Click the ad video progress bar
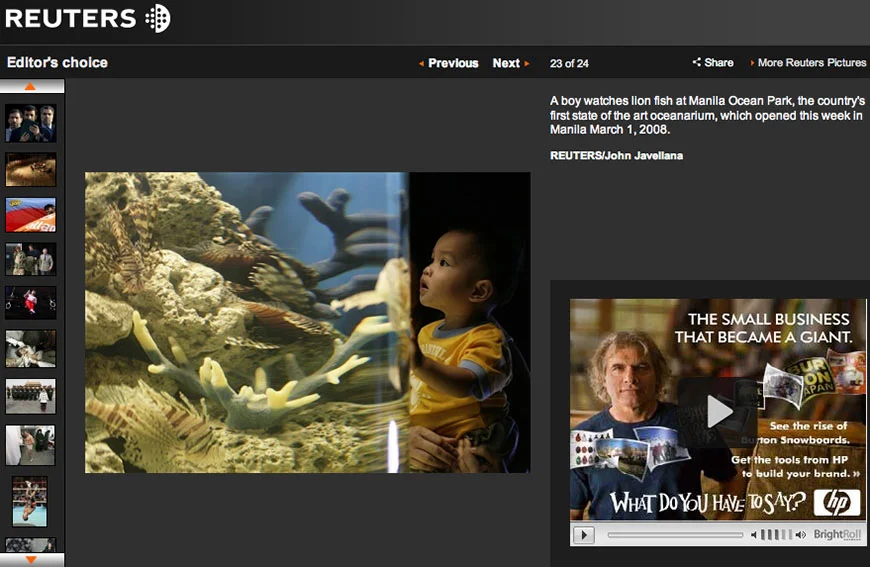This screenshot has width=870, height=567. (675, 535)
